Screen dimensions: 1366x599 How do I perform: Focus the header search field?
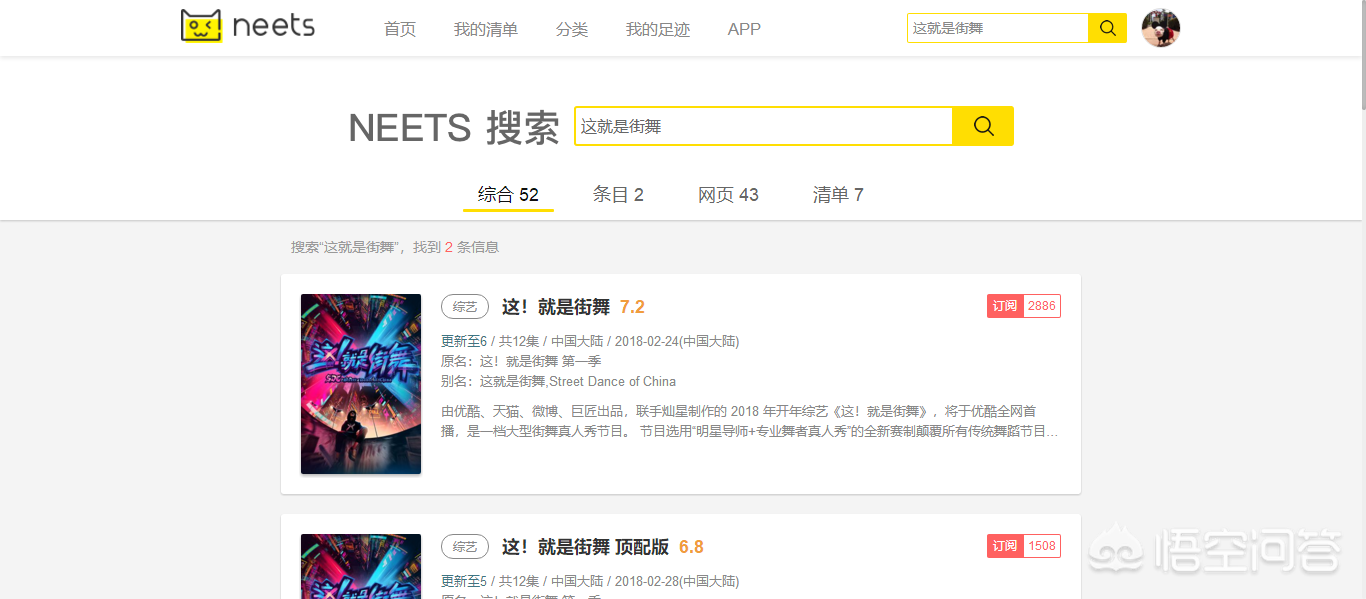[997, 28]
